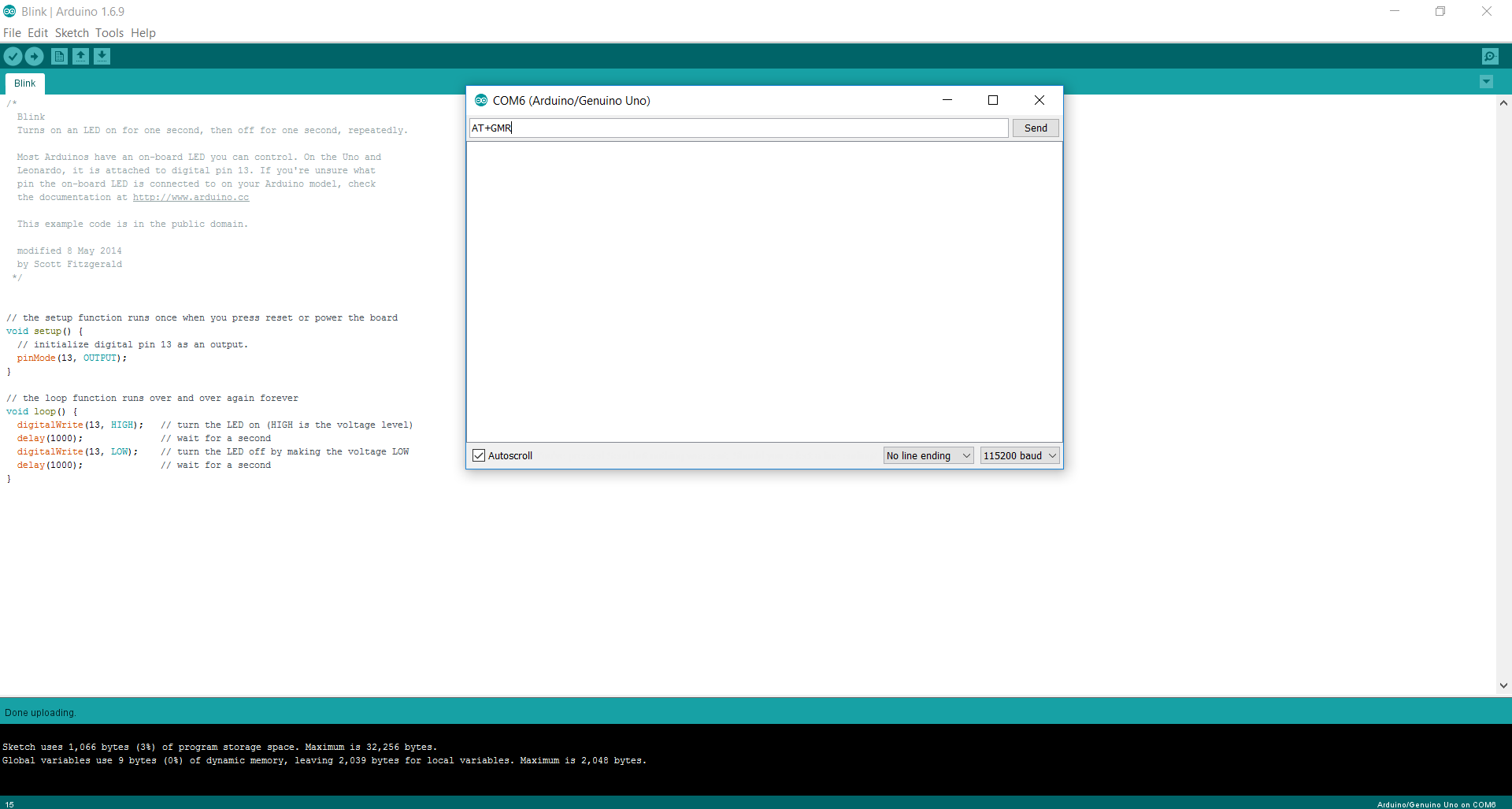The image size is (1512, 809).
Task: Click the Verify sketch checkmark icon
Action: pos(13,56)
